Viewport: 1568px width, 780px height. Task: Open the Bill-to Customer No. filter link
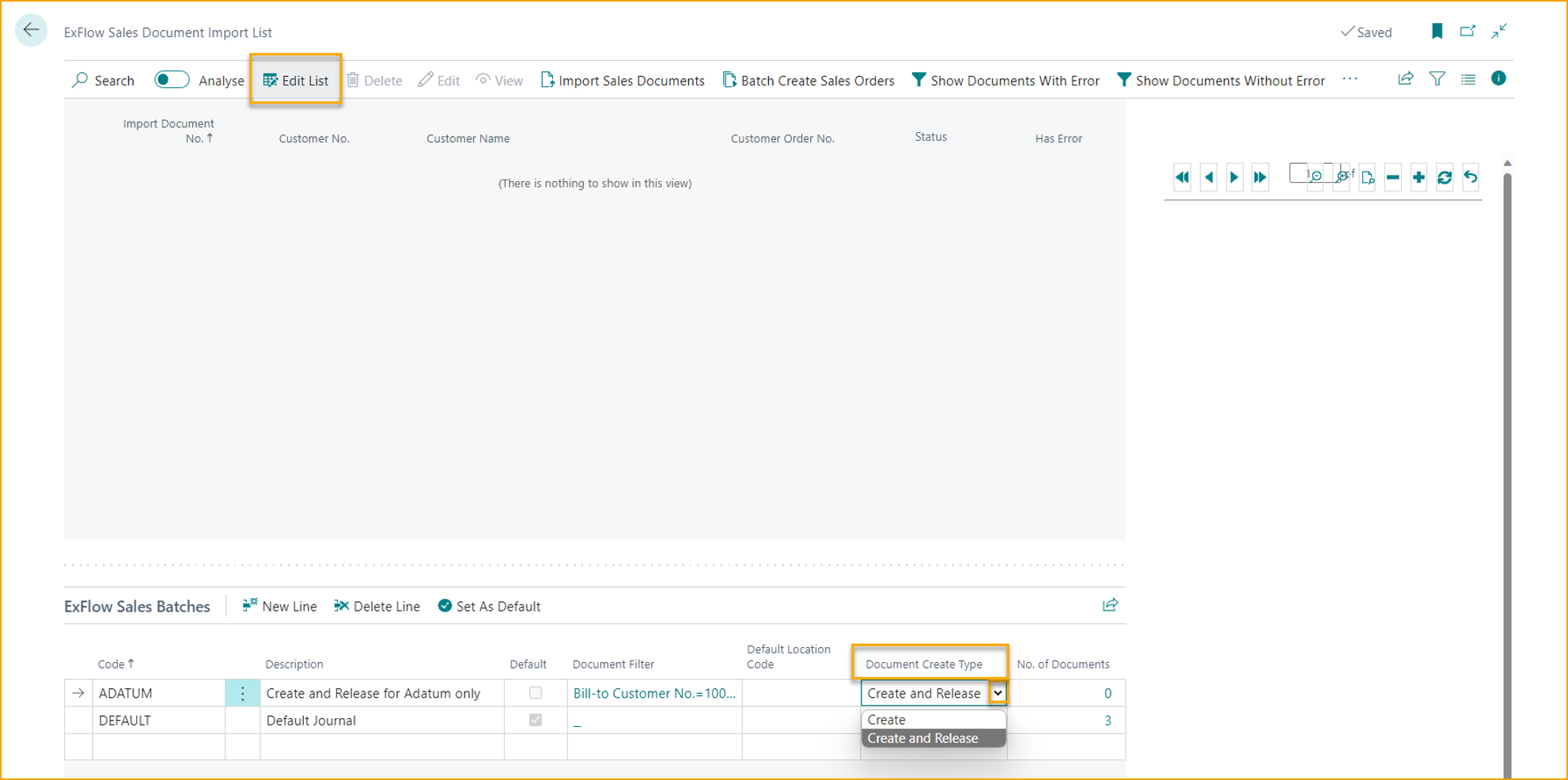click(654, 693)
